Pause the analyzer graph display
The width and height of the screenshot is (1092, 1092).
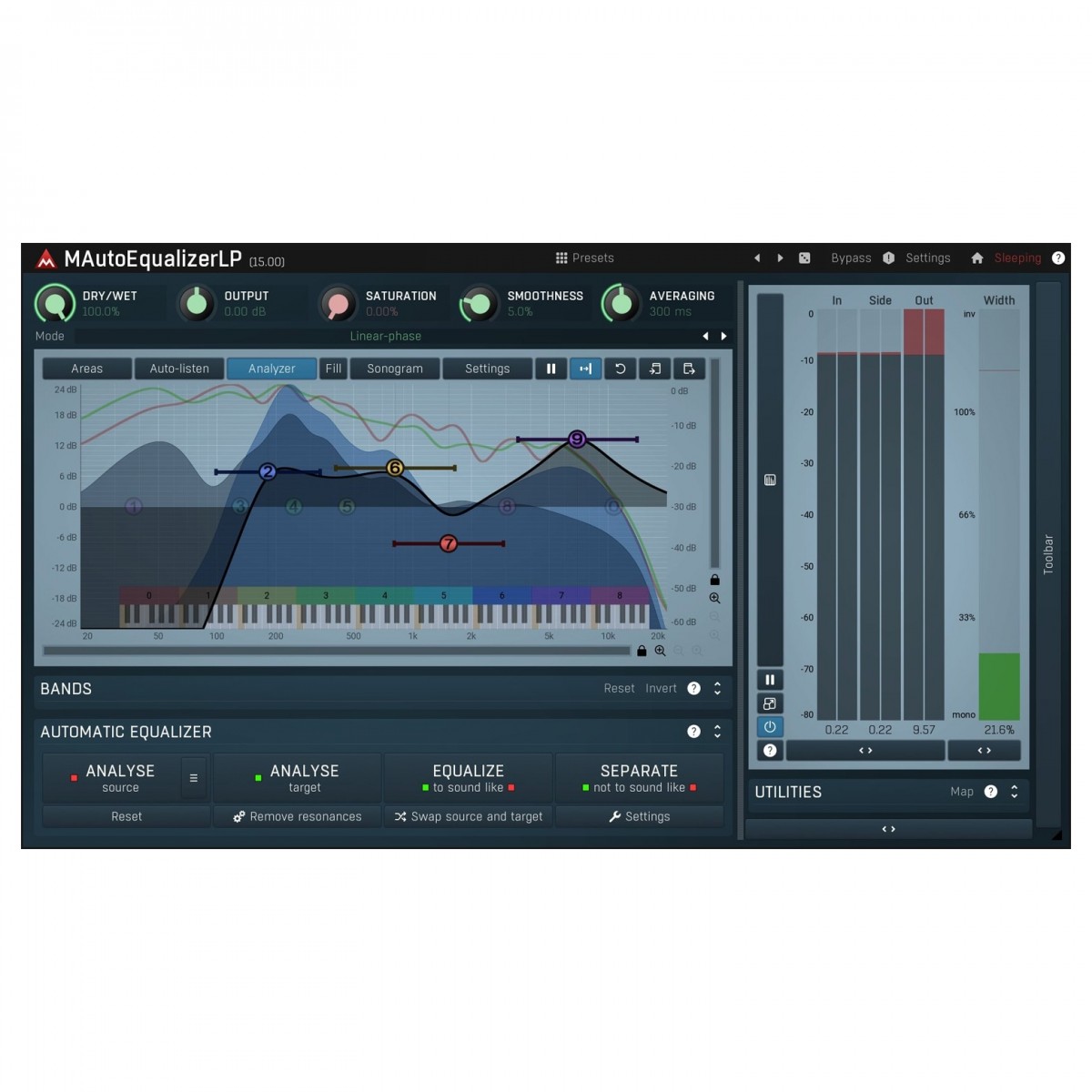point(551,369)
